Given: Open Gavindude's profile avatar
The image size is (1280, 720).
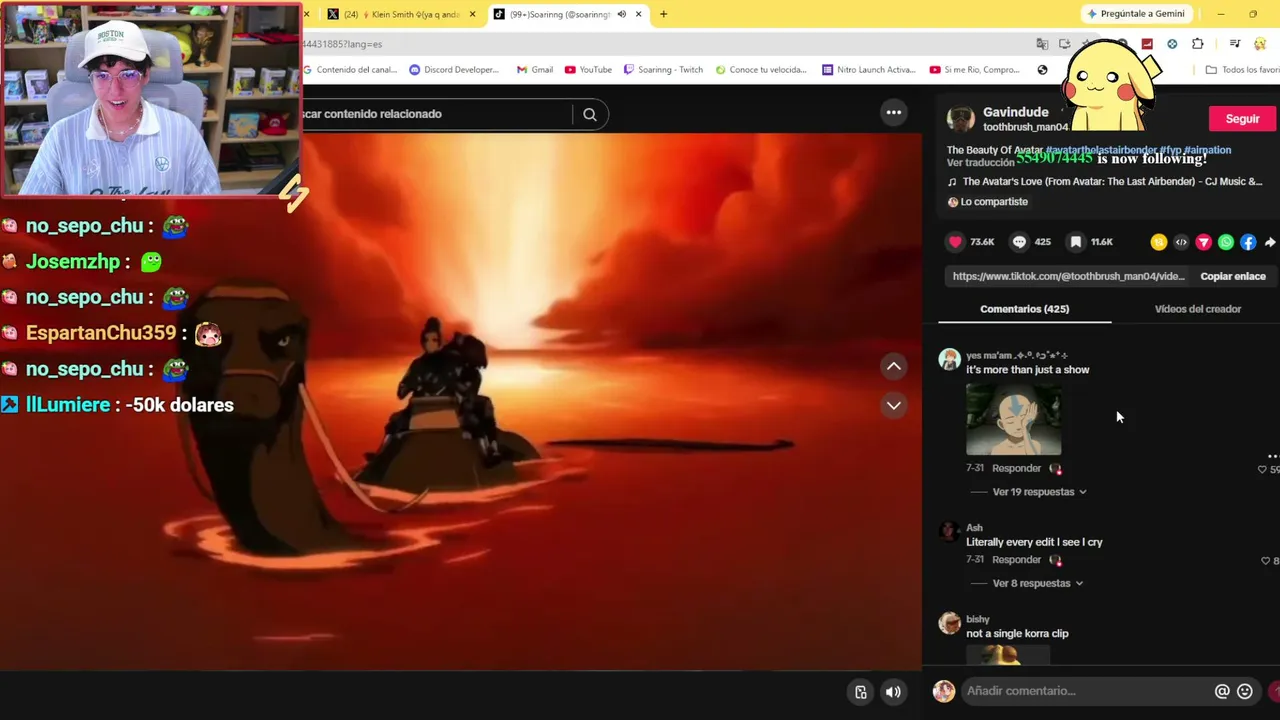Looking at the screenshot, I should pos(960,119).
